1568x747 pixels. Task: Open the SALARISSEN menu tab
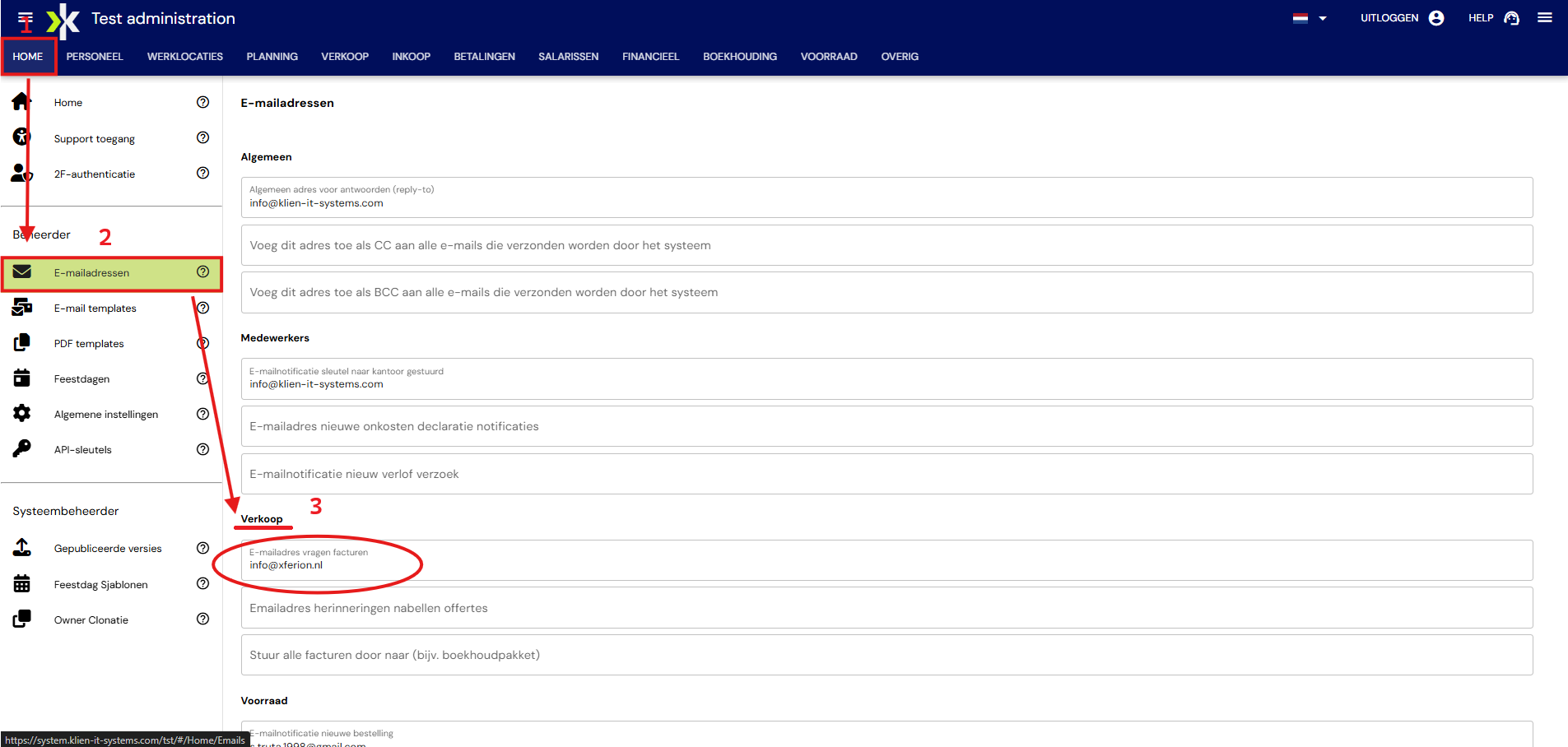pos(568,57)
